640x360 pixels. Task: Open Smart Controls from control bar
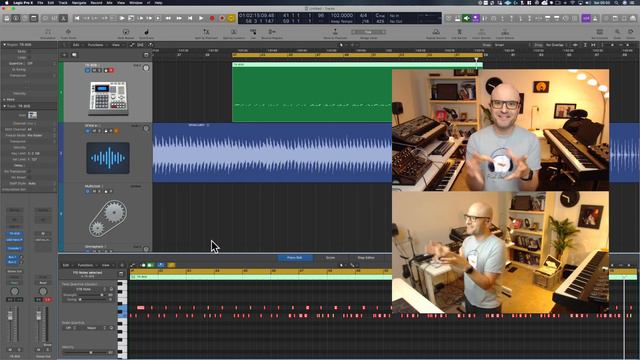pyautogui.click(x=45, y=18)
